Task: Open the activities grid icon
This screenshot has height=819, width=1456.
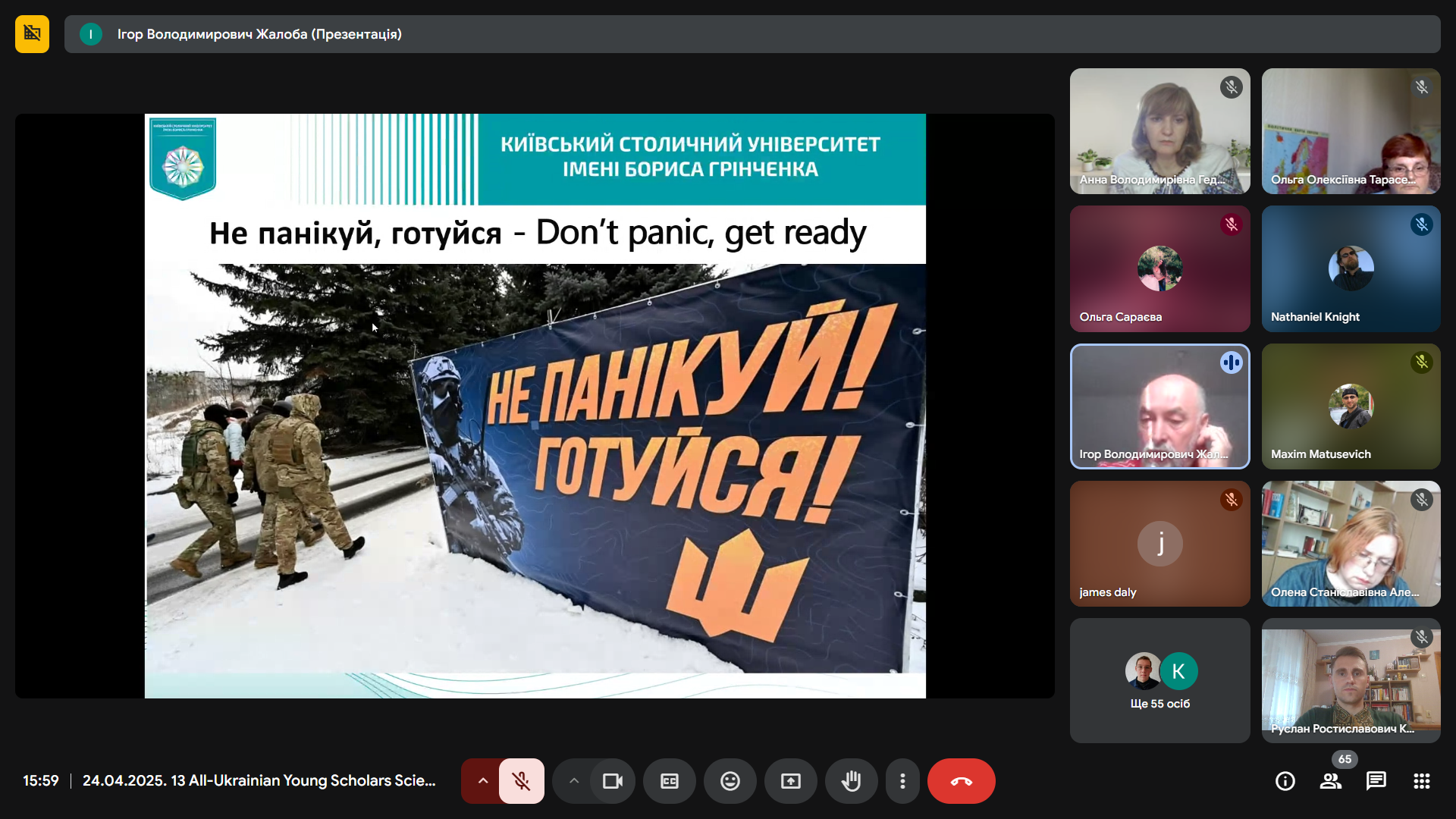Action: (x=1421, y=781)
